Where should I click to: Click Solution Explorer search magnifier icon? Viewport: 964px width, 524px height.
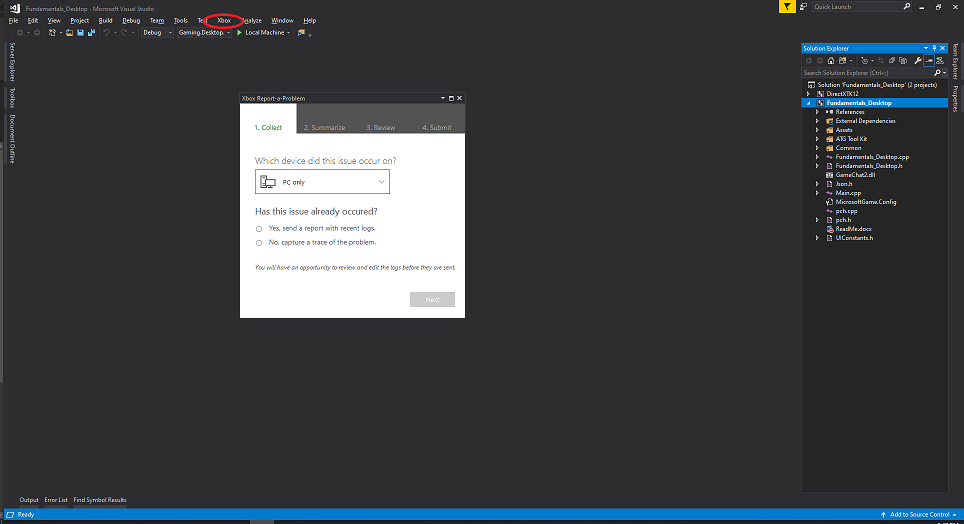(937, 73)
